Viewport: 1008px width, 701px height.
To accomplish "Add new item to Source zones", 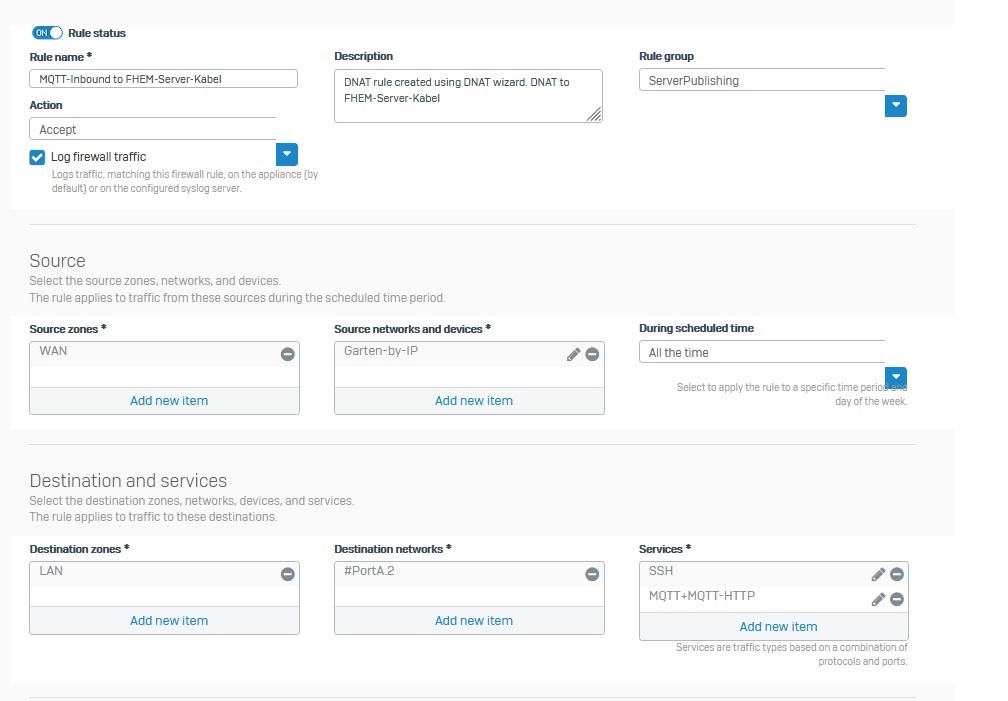I will [169, 400].
